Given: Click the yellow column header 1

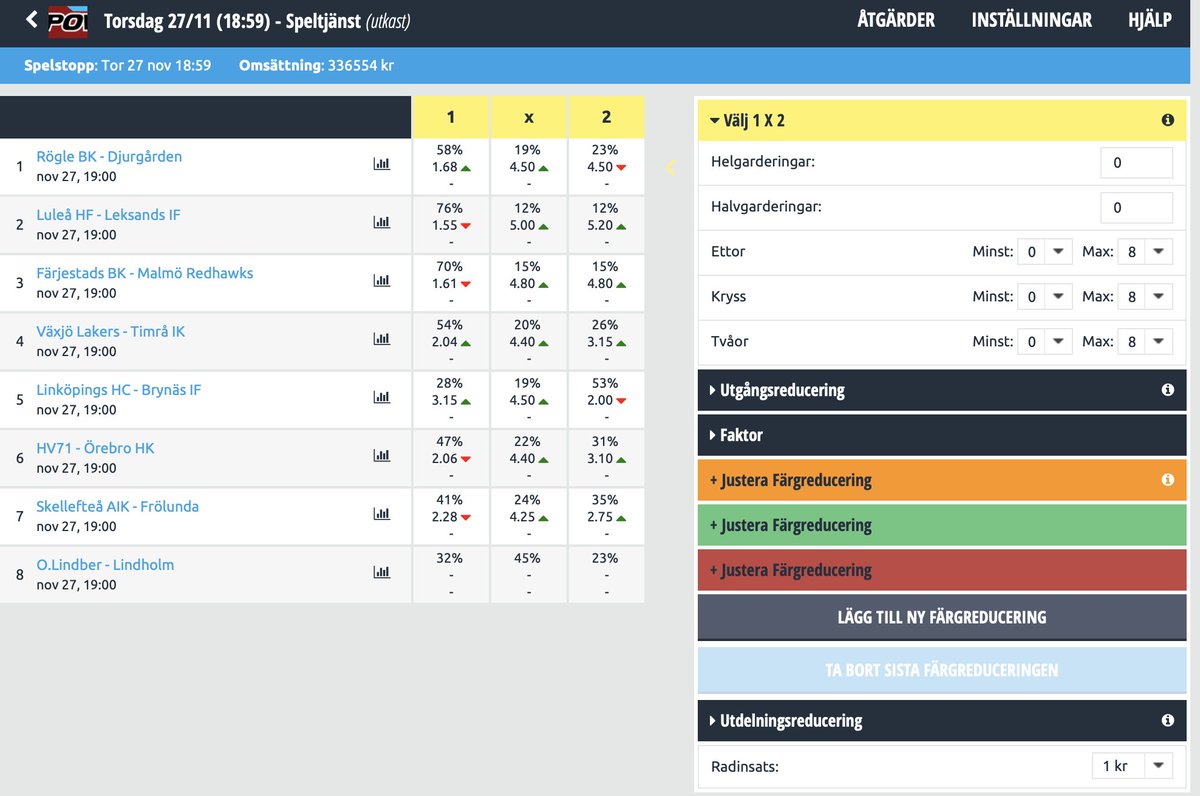Looking at the screenshot, I should coord(450,117).
